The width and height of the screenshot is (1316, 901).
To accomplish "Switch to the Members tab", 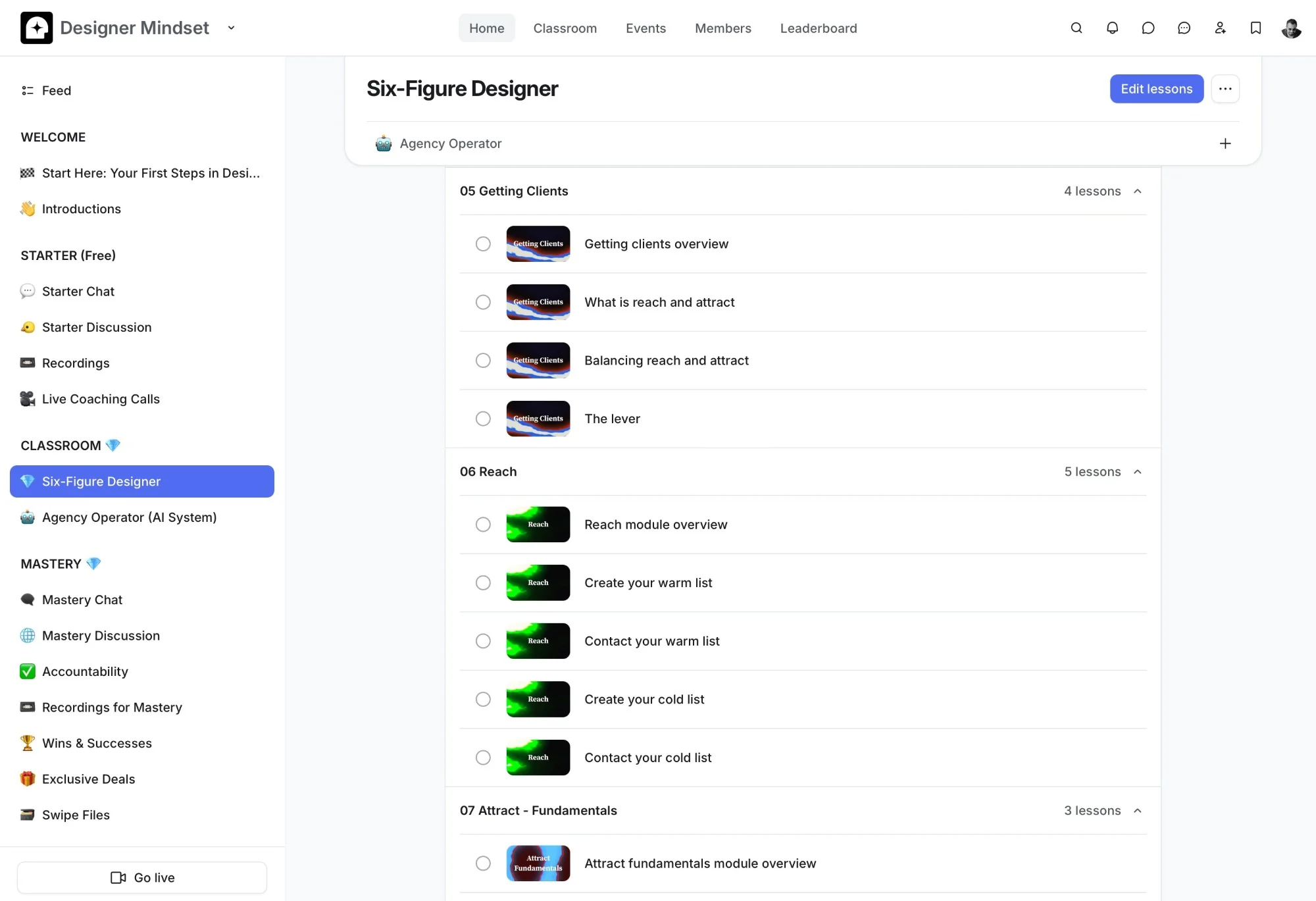I will point(723,28).
